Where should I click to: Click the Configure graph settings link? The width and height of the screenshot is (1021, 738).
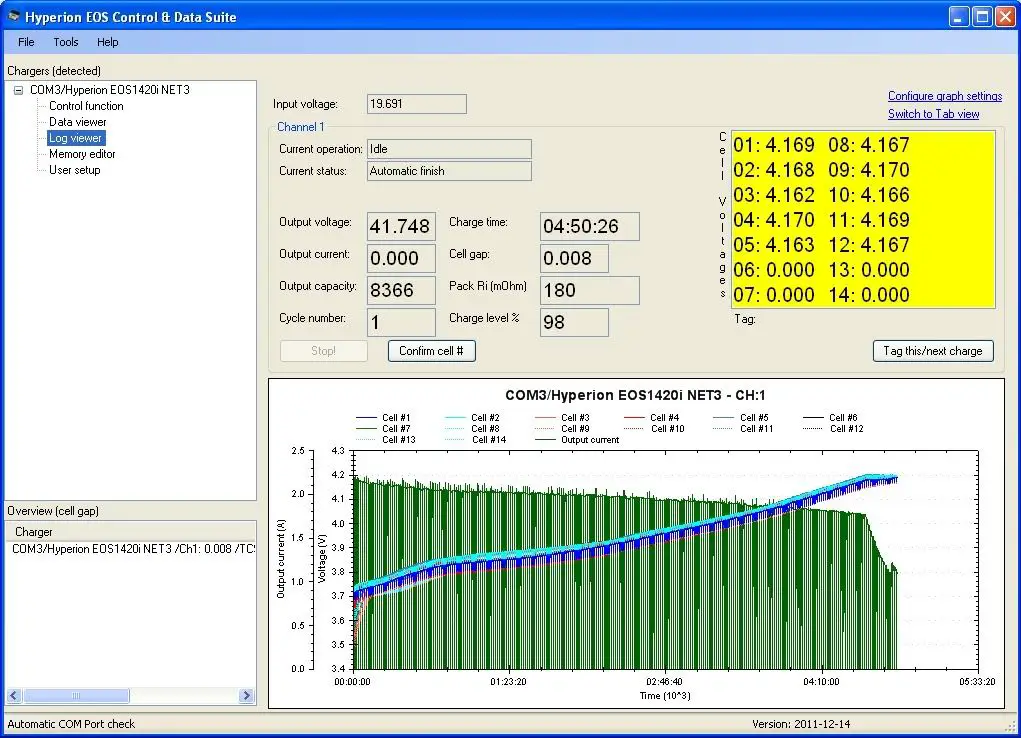tap(945, 96)
